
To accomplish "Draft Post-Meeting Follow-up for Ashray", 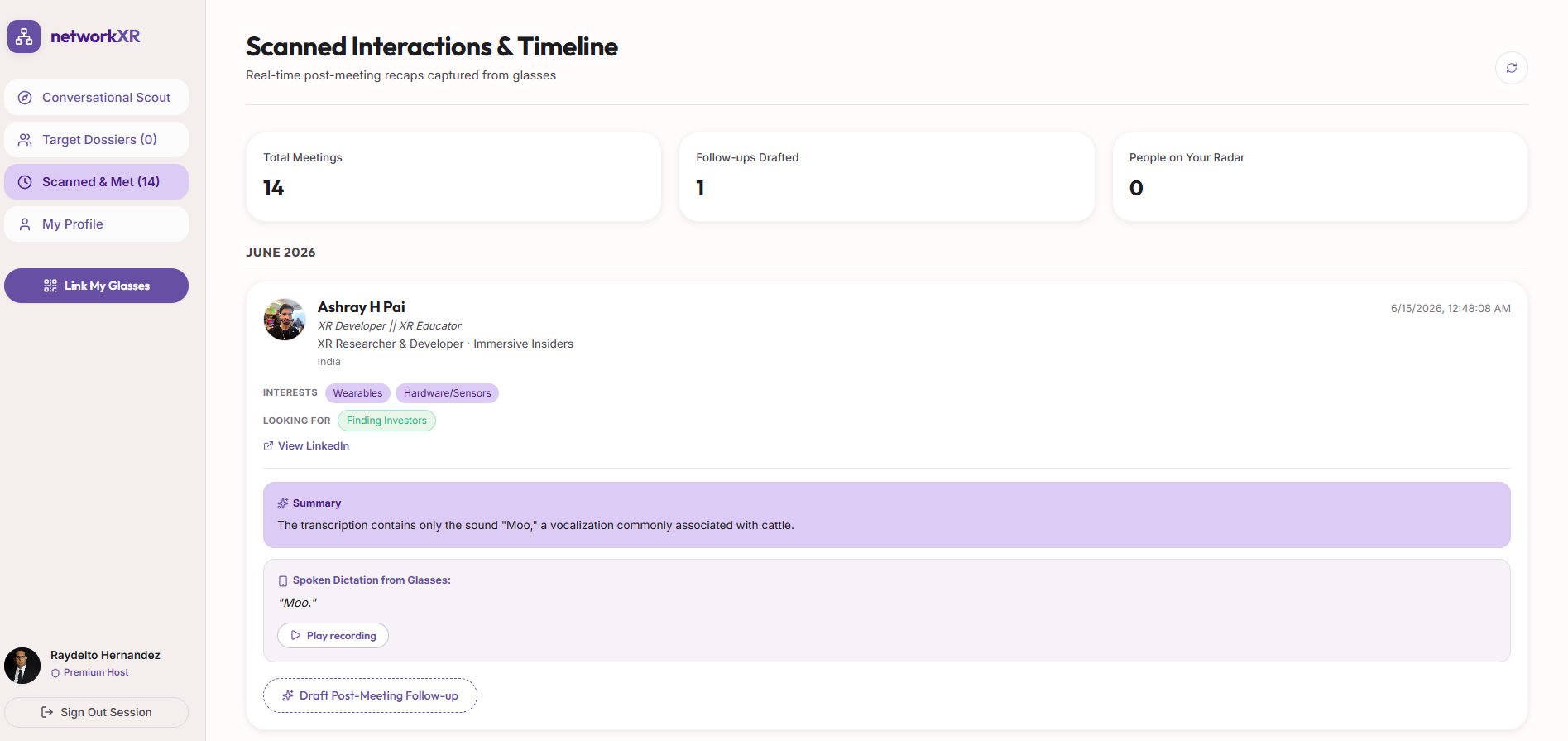I will coord(370,695).
